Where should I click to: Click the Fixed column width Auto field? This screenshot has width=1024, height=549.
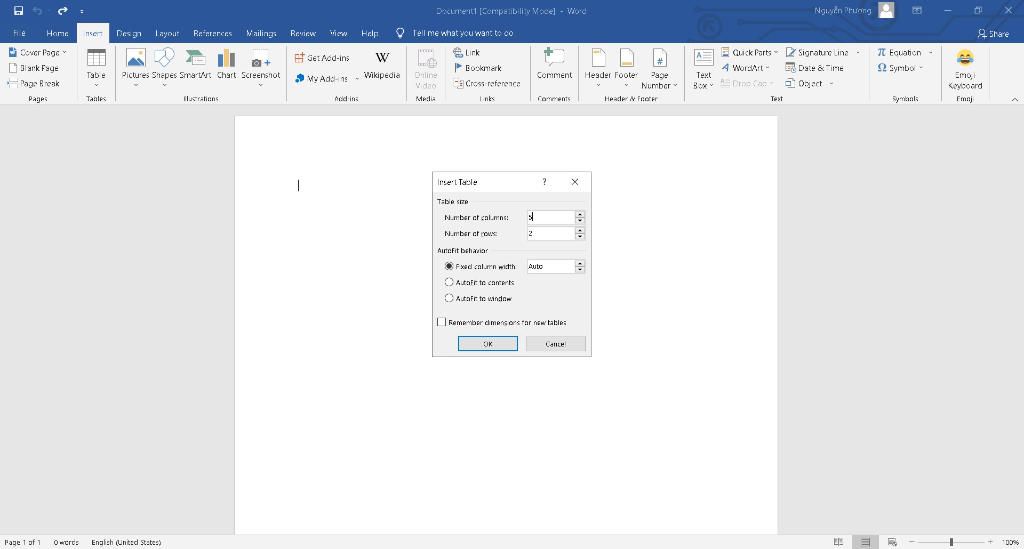[551, 266]
